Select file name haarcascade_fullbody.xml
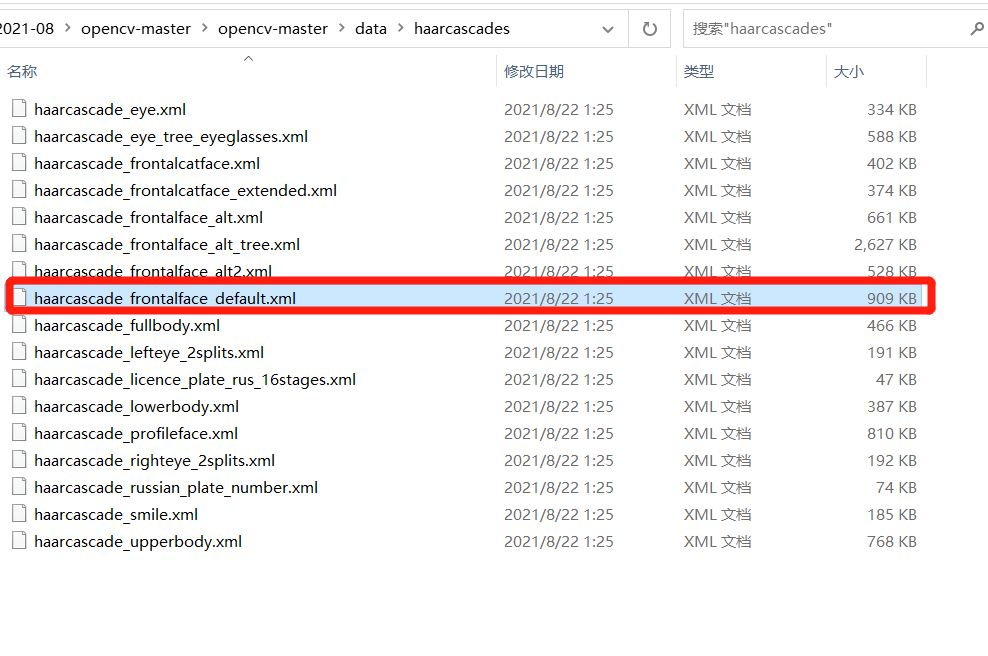This screenshot has width=988, height=656. 127,326
